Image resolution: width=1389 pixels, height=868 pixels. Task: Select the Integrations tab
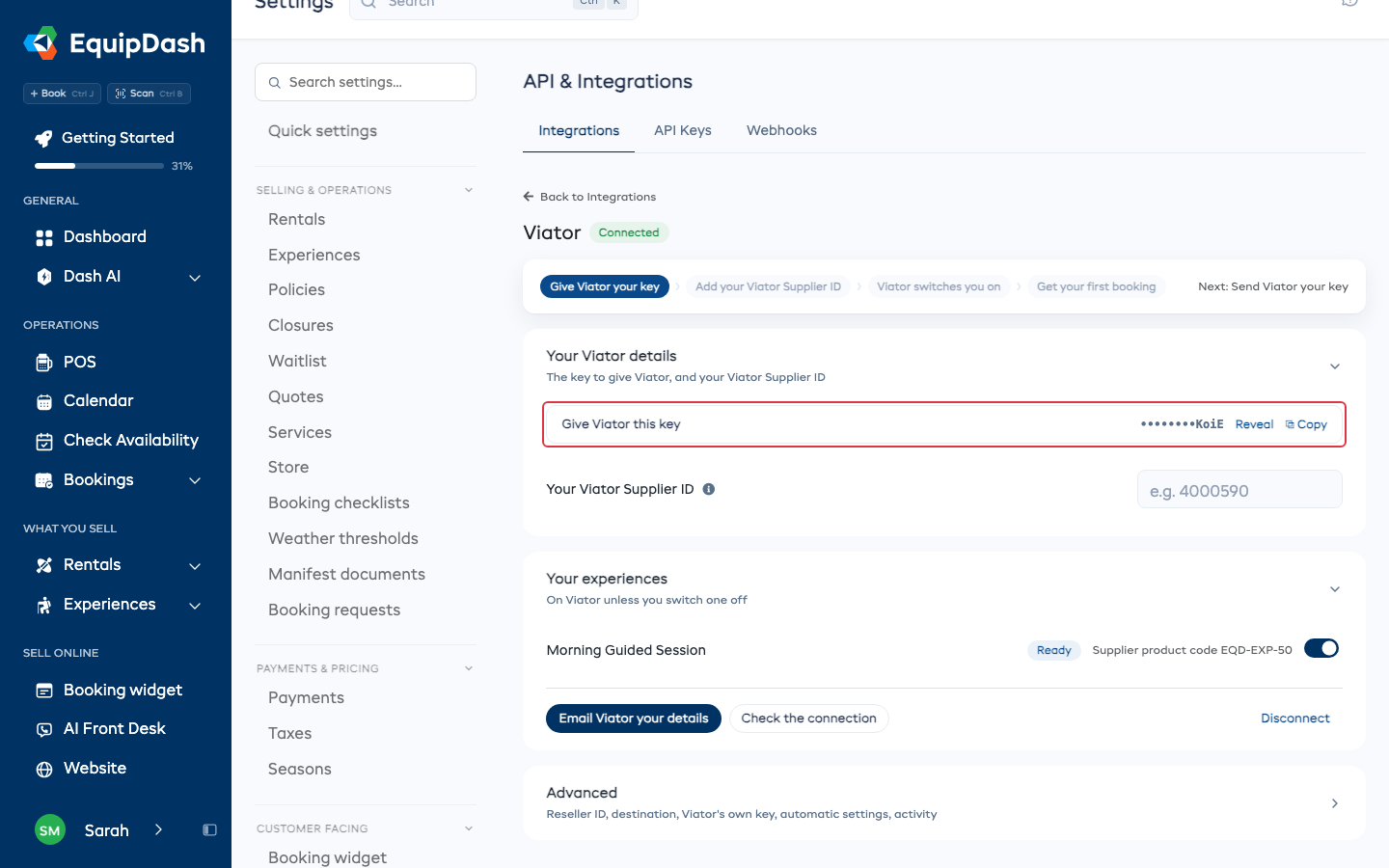pyautogui.click(x=579, y=131)
